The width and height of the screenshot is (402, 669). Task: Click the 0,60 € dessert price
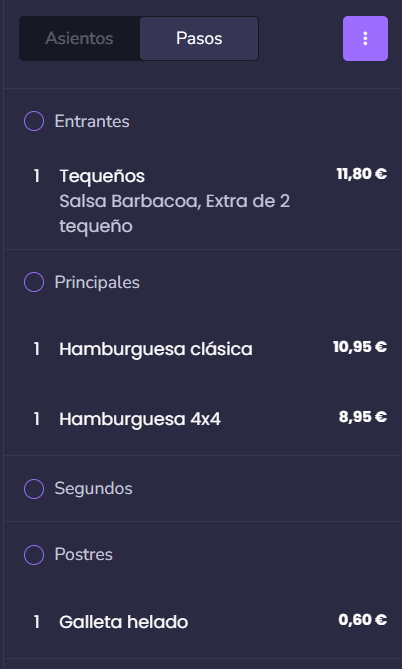[363, 620]
